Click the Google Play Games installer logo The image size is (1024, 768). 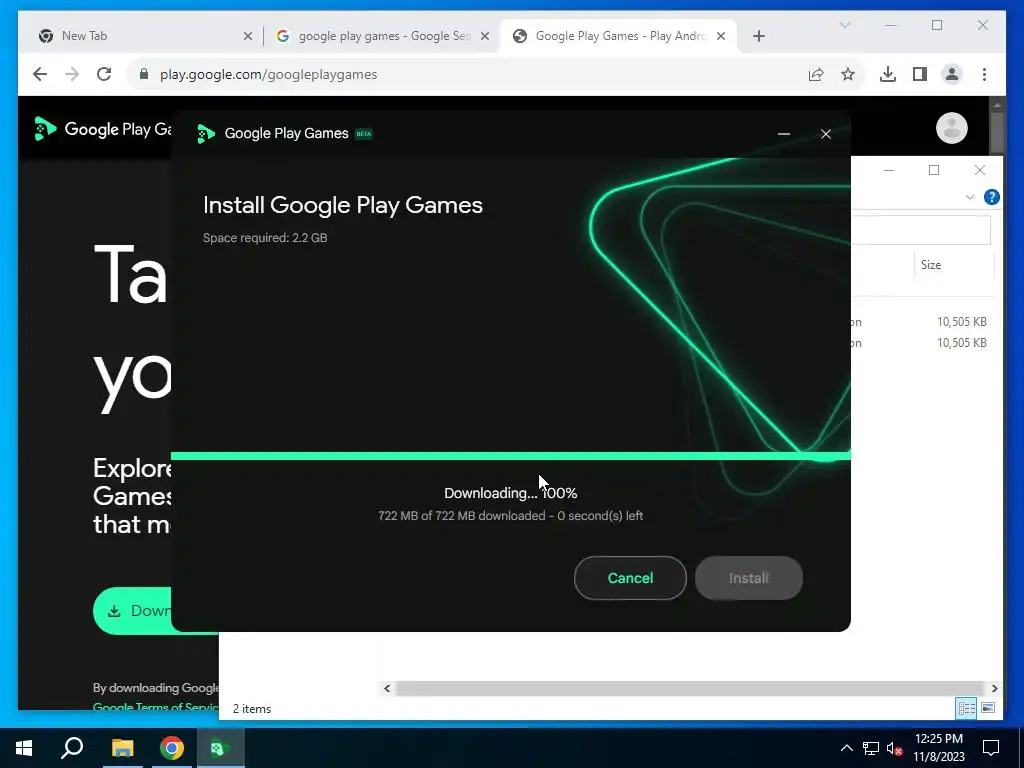point(206,134)
